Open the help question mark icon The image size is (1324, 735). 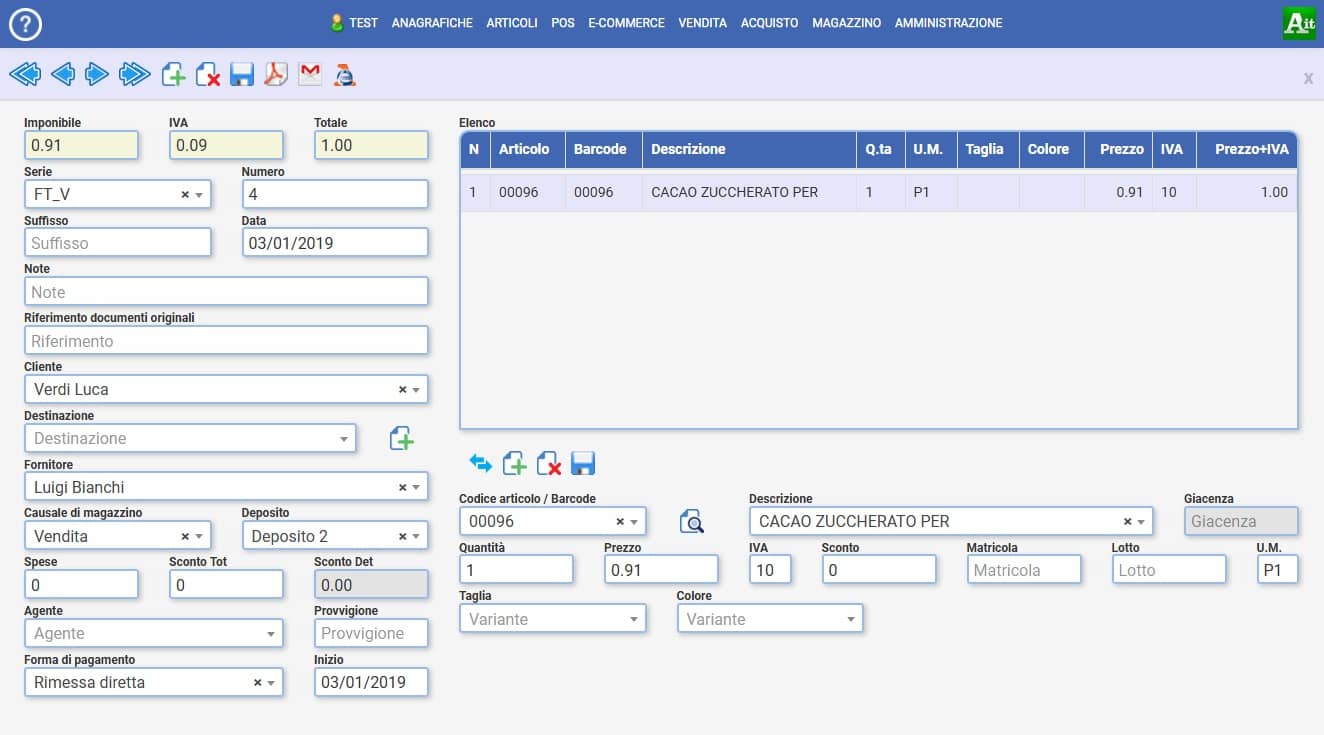tap(25, 23)
